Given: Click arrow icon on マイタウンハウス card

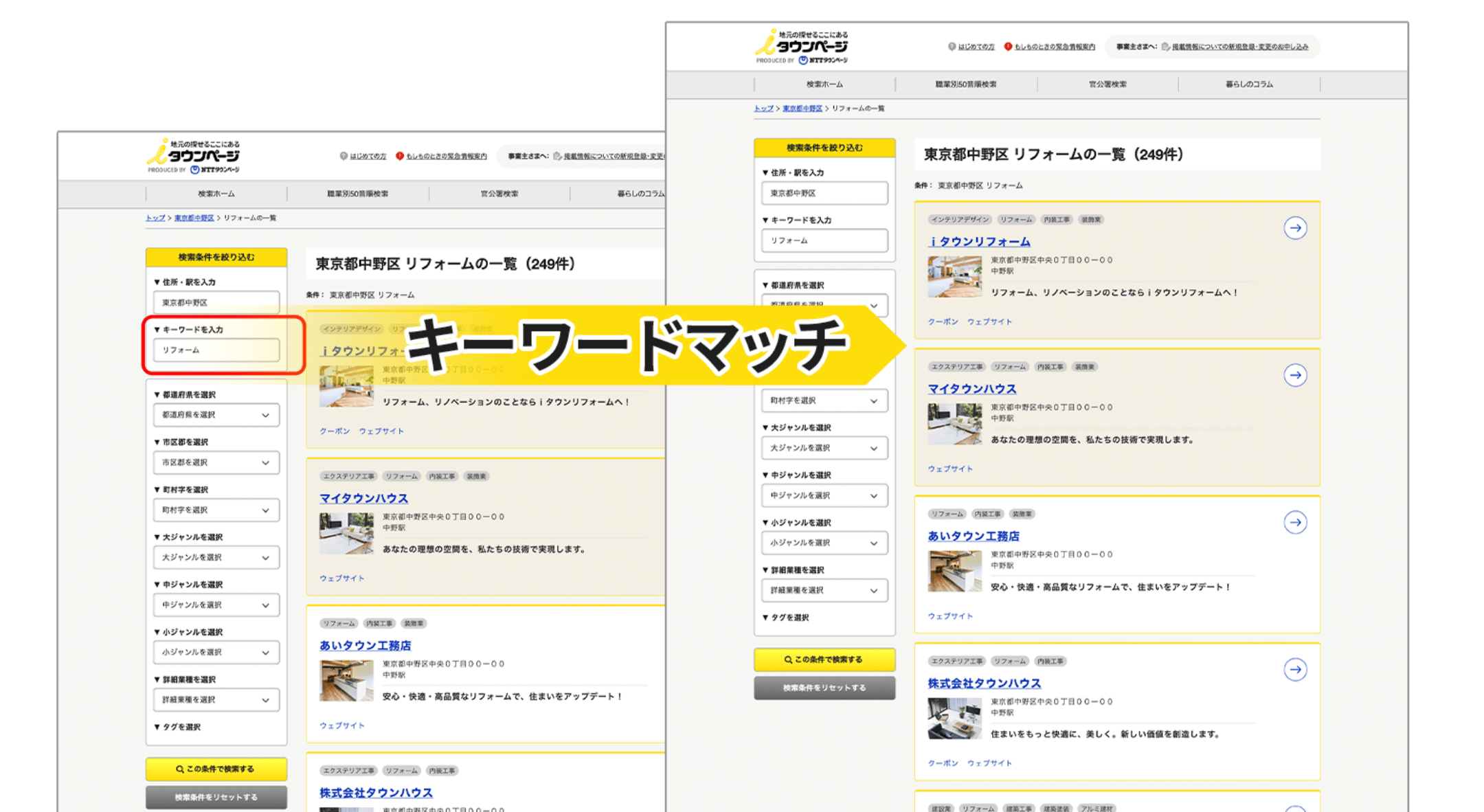Looking at the screenshot, I should pos(1295,375).
